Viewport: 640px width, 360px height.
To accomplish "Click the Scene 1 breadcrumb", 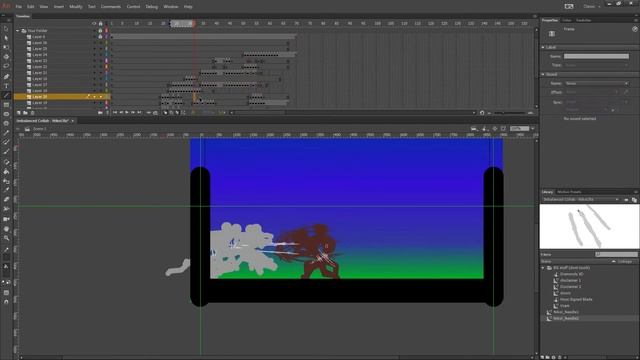I will [40, 129].
